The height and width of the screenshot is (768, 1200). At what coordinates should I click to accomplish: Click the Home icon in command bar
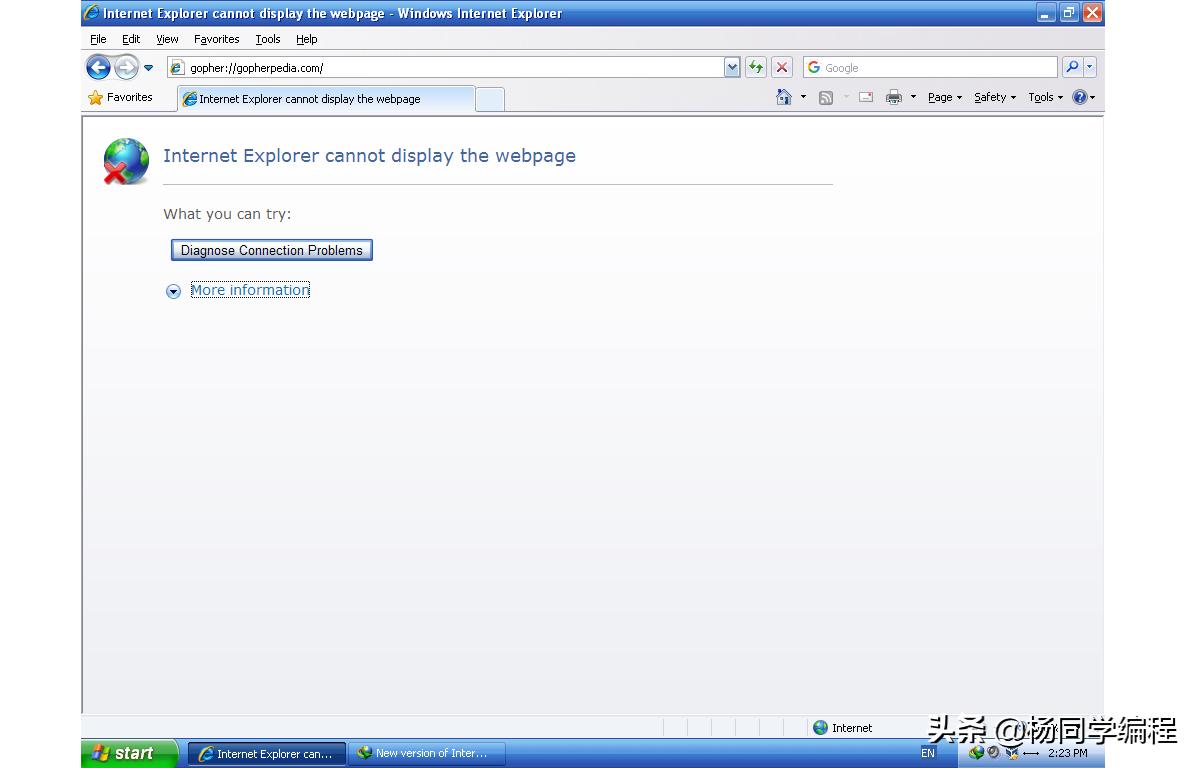[784, 97]
